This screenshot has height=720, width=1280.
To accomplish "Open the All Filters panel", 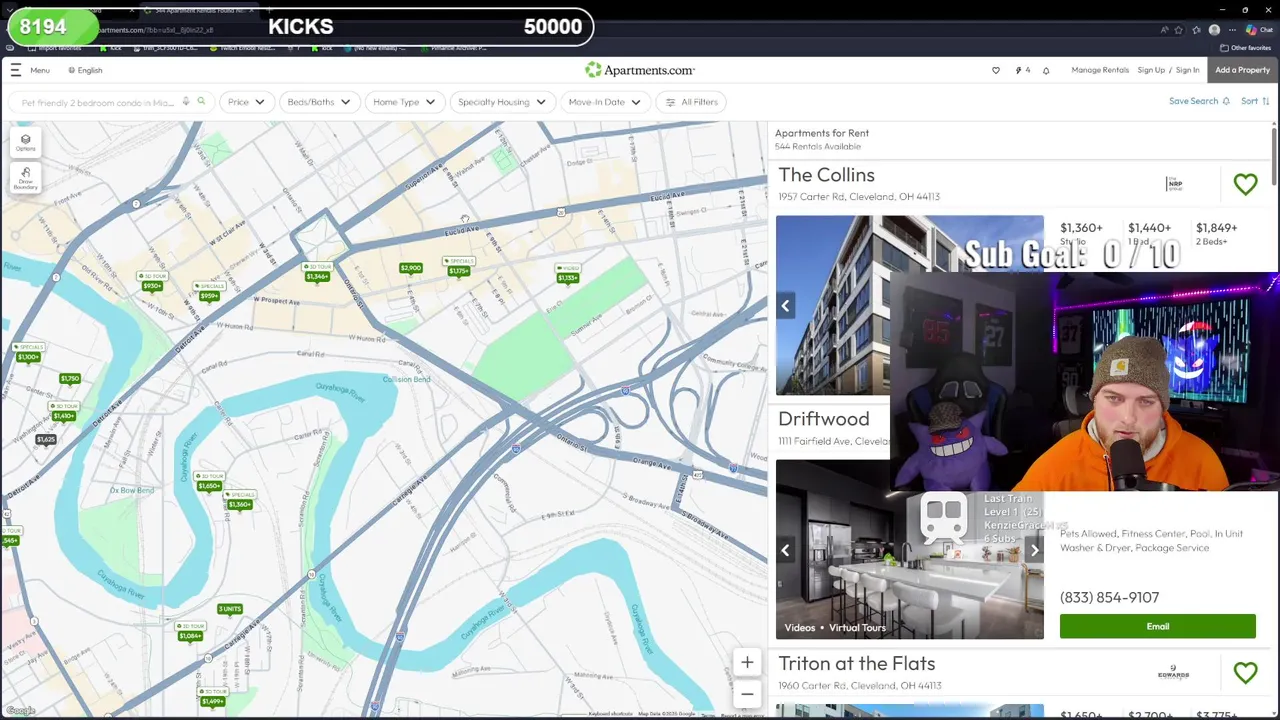I will click(691, 102).
